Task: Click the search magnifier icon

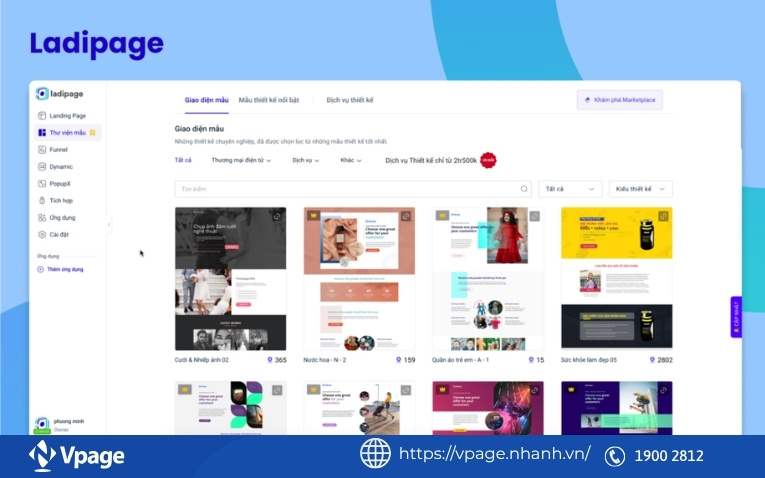Action: click(523, 189)
